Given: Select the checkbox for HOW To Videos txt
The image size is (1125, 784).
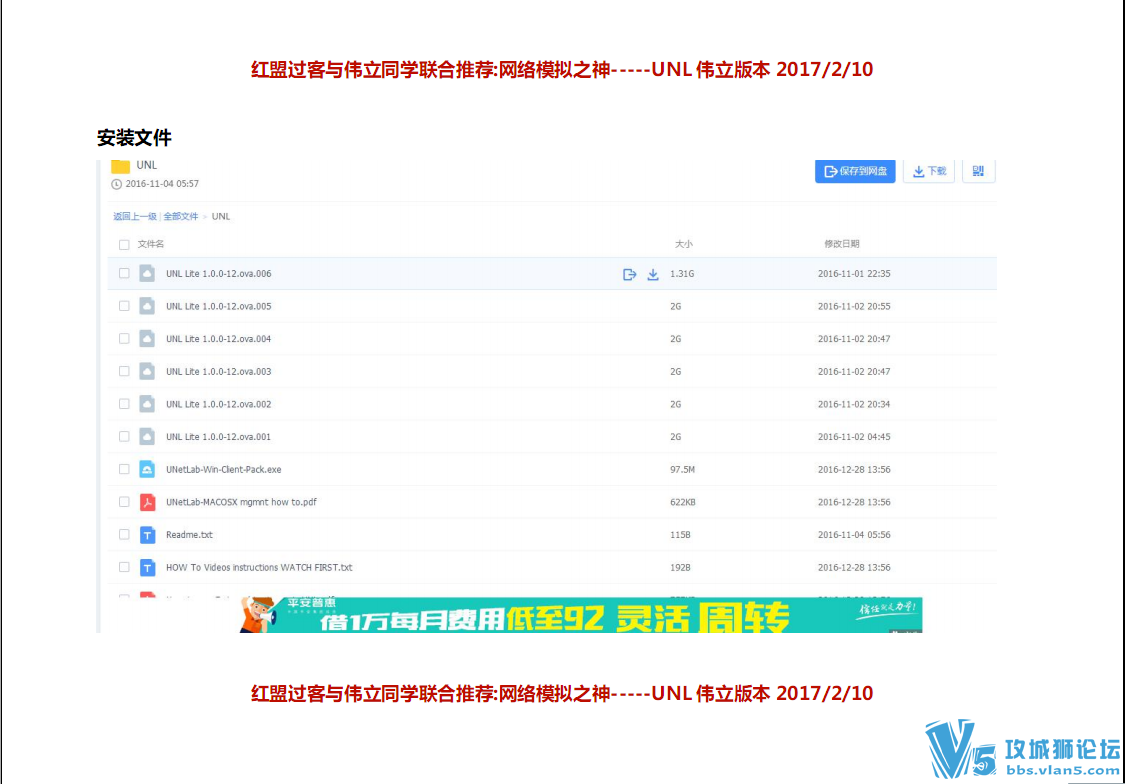Looking at the screenshot, I should pyautogui.click(x=124, y=567).
